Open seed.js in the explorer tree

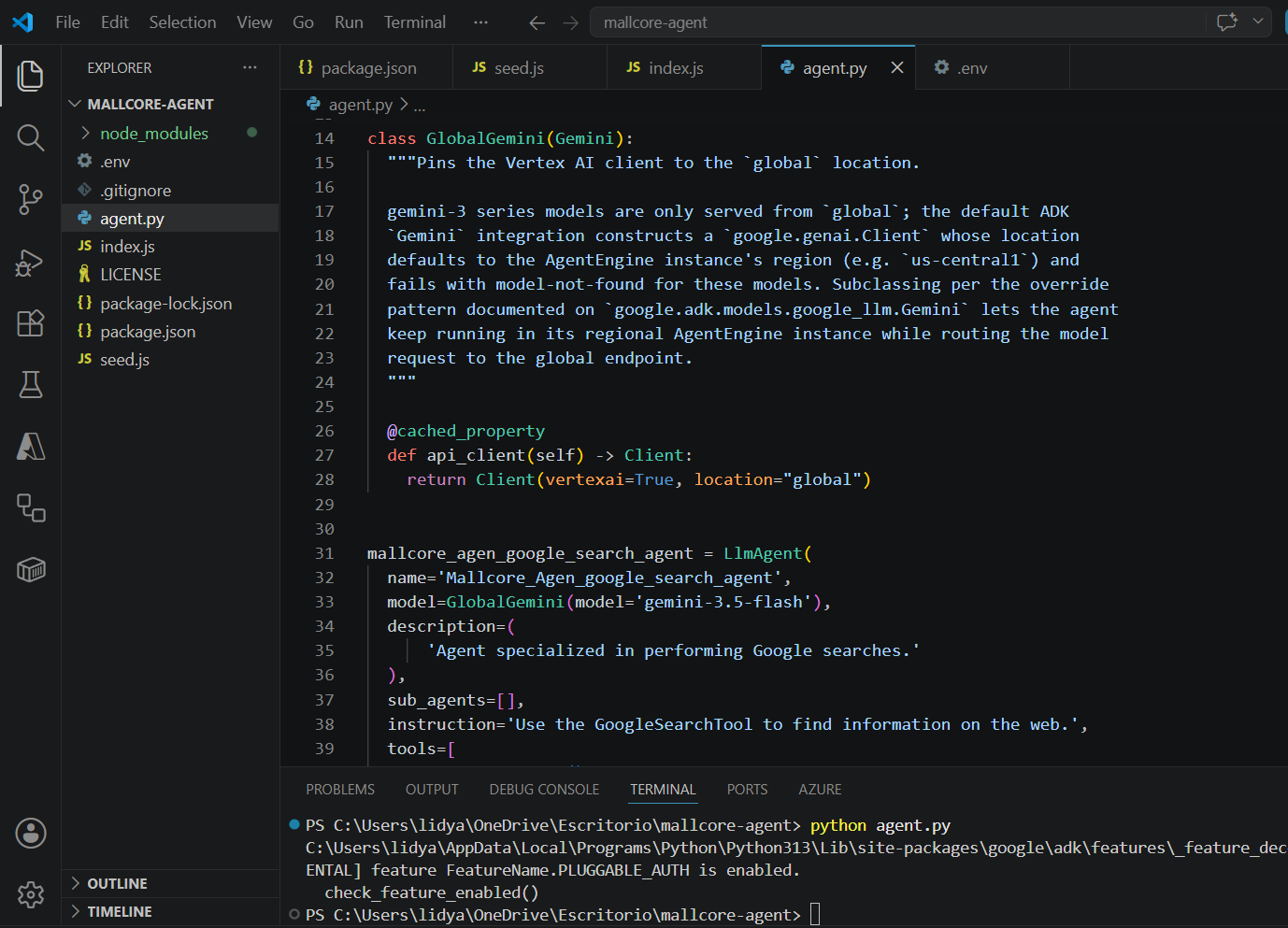170,360
